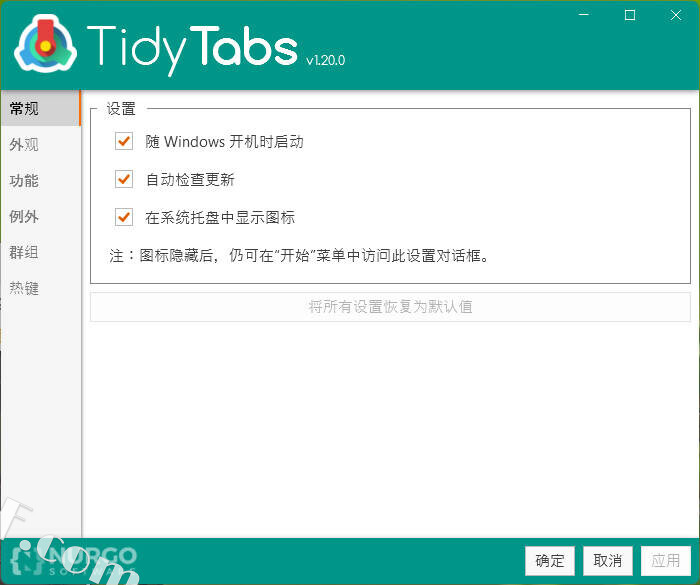Minimize the TidyTabs settings window

[x=584, y=15]
